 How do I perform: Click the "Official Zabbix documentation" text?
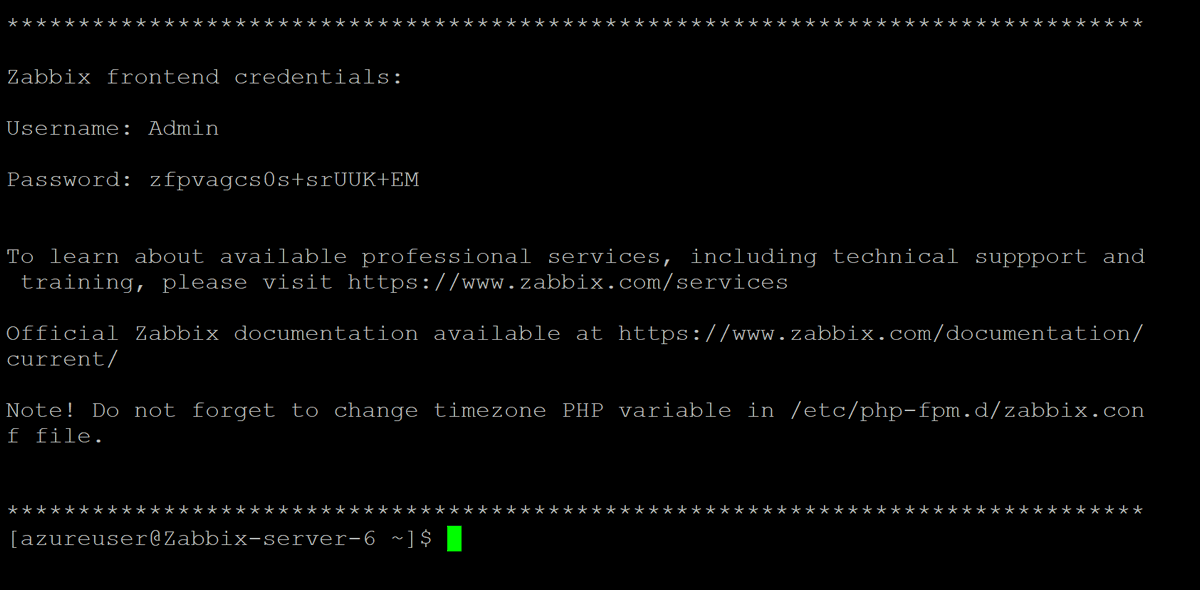pos(212,333)
